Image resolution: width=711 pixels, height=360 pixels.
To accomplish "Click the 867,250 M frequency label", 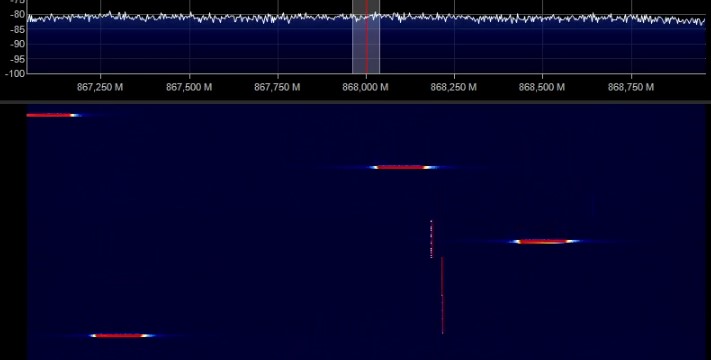I will click(100, 87).
